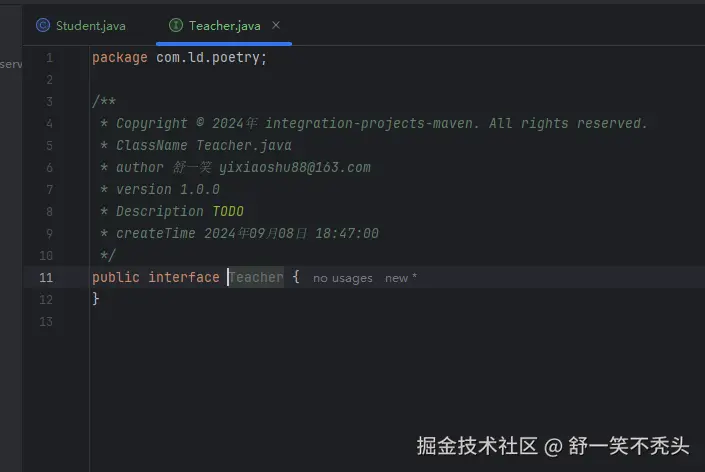Image resolution: width=705 pixels, height=472 pixels.
Task: Click the opening brace after Teacher
Action: (x=296, y=276)
